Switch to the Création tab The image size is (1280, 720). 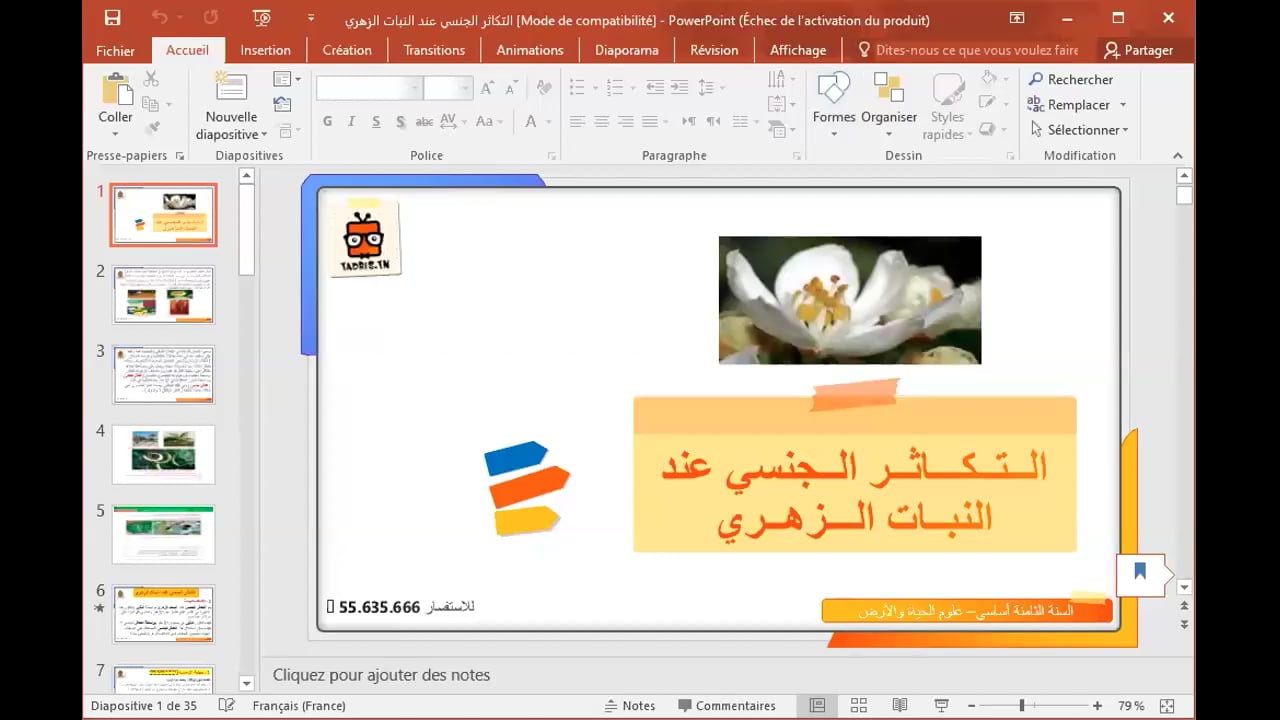pos(347,50)
